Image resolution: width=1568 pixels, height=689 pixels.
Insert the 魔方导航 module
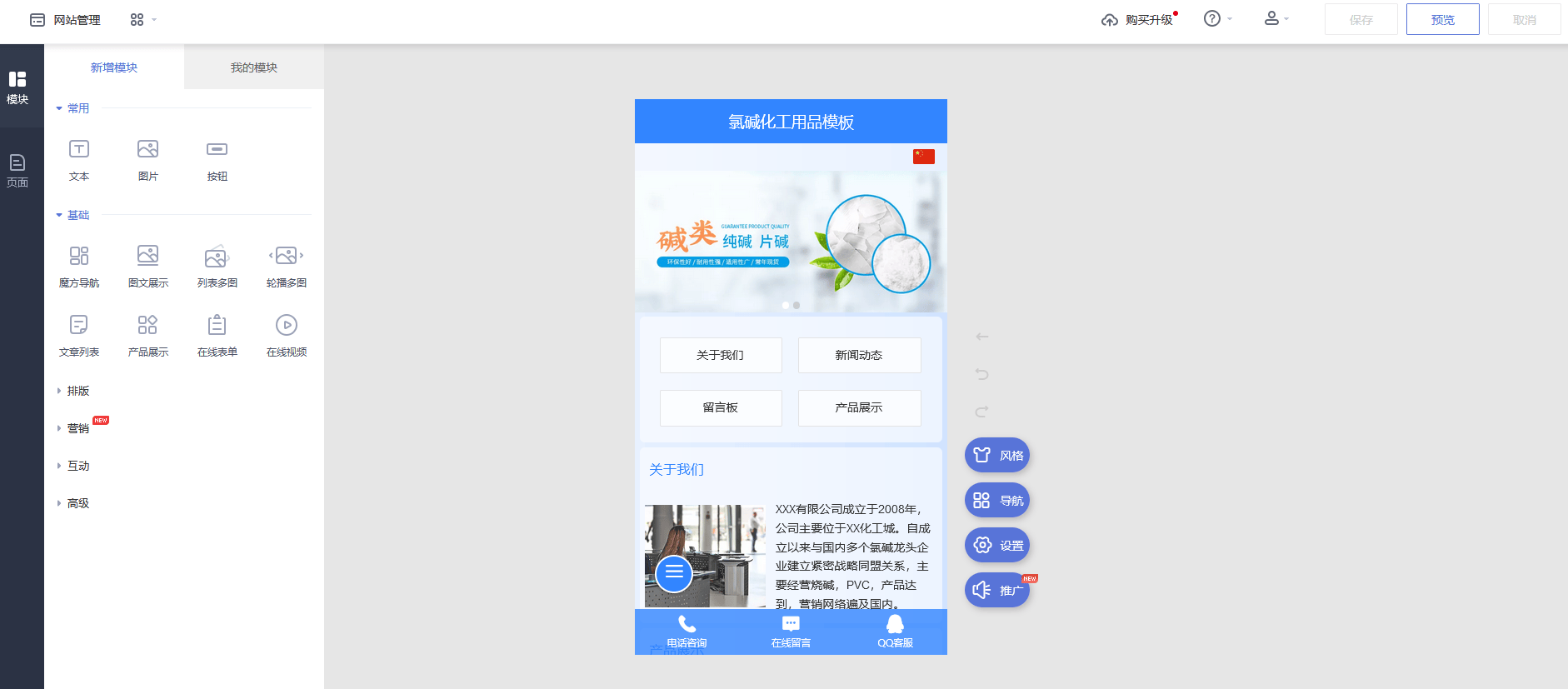(x=79, y=267)
